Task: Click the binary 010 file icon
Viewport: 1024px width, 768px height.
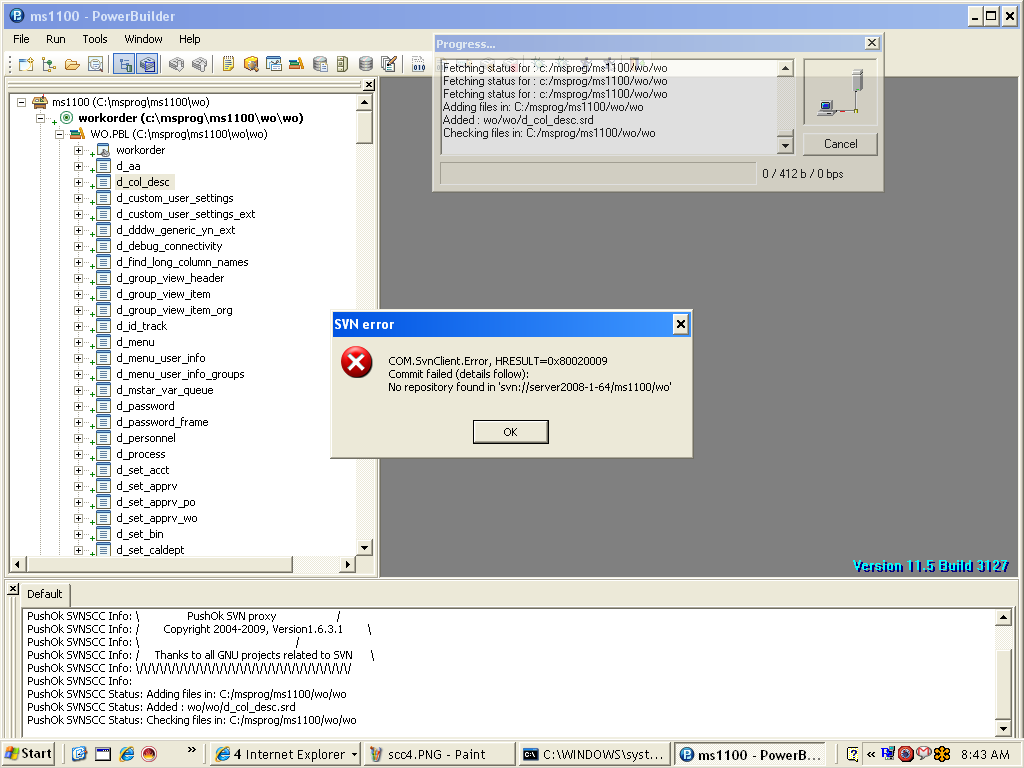Action: click(x=418, y=65)
